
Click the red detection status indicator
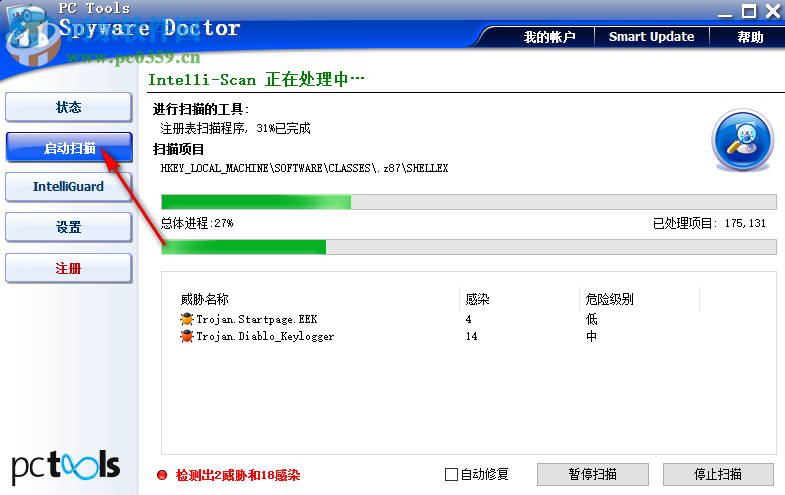point(162,475)
